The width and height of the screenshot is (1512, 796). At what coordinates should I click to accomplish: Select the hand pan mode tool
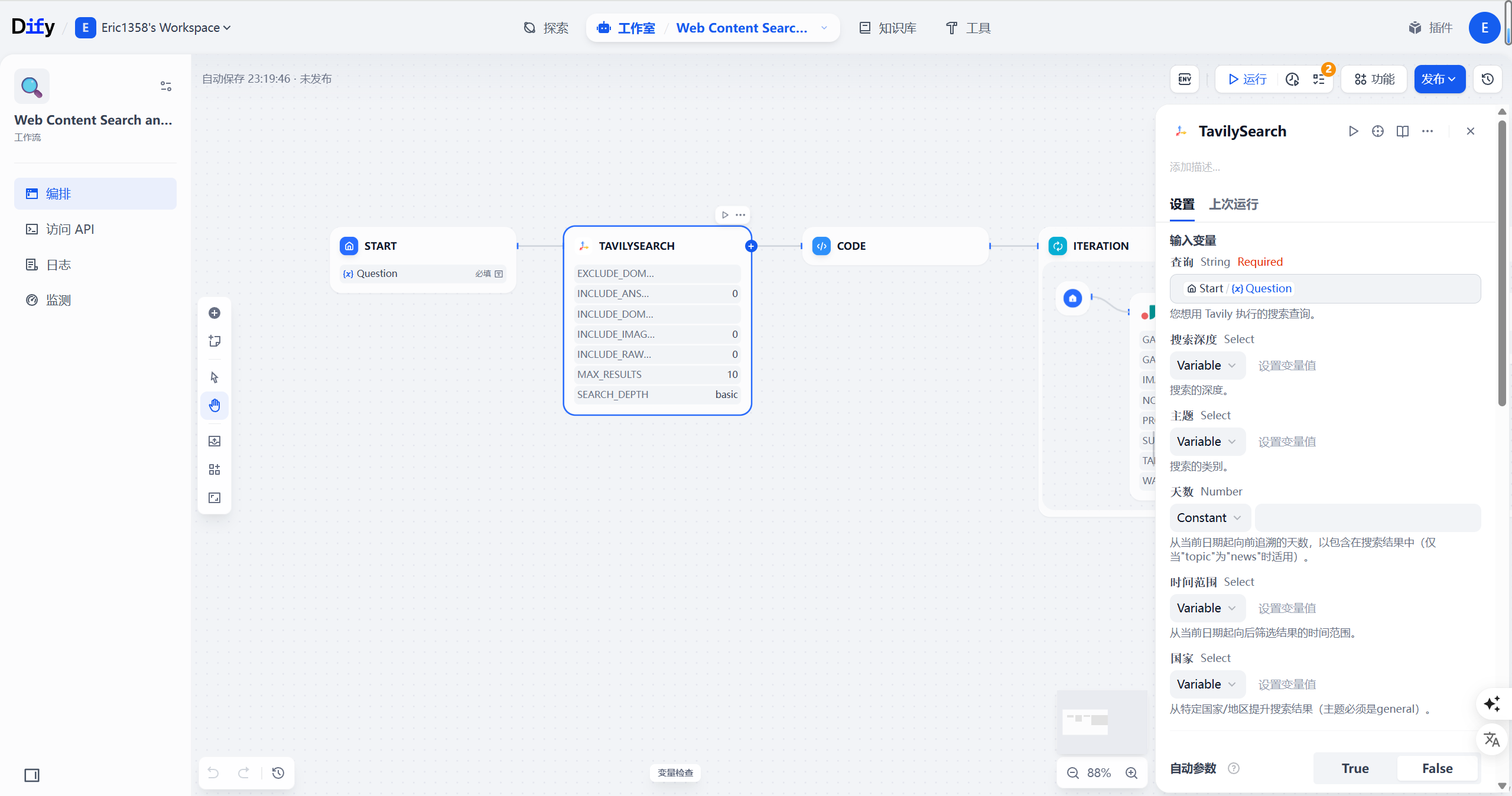pos(214,406)
